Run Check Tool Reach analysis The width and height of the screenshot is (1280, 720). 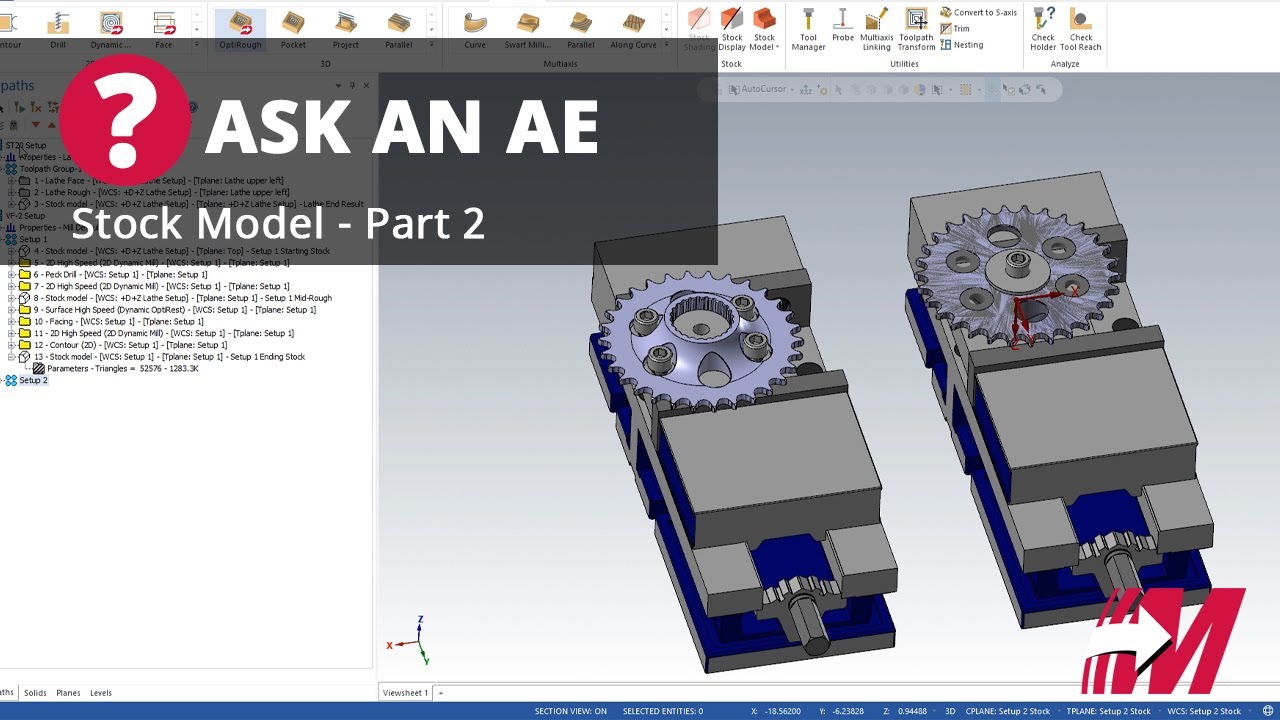[1081, 30]
